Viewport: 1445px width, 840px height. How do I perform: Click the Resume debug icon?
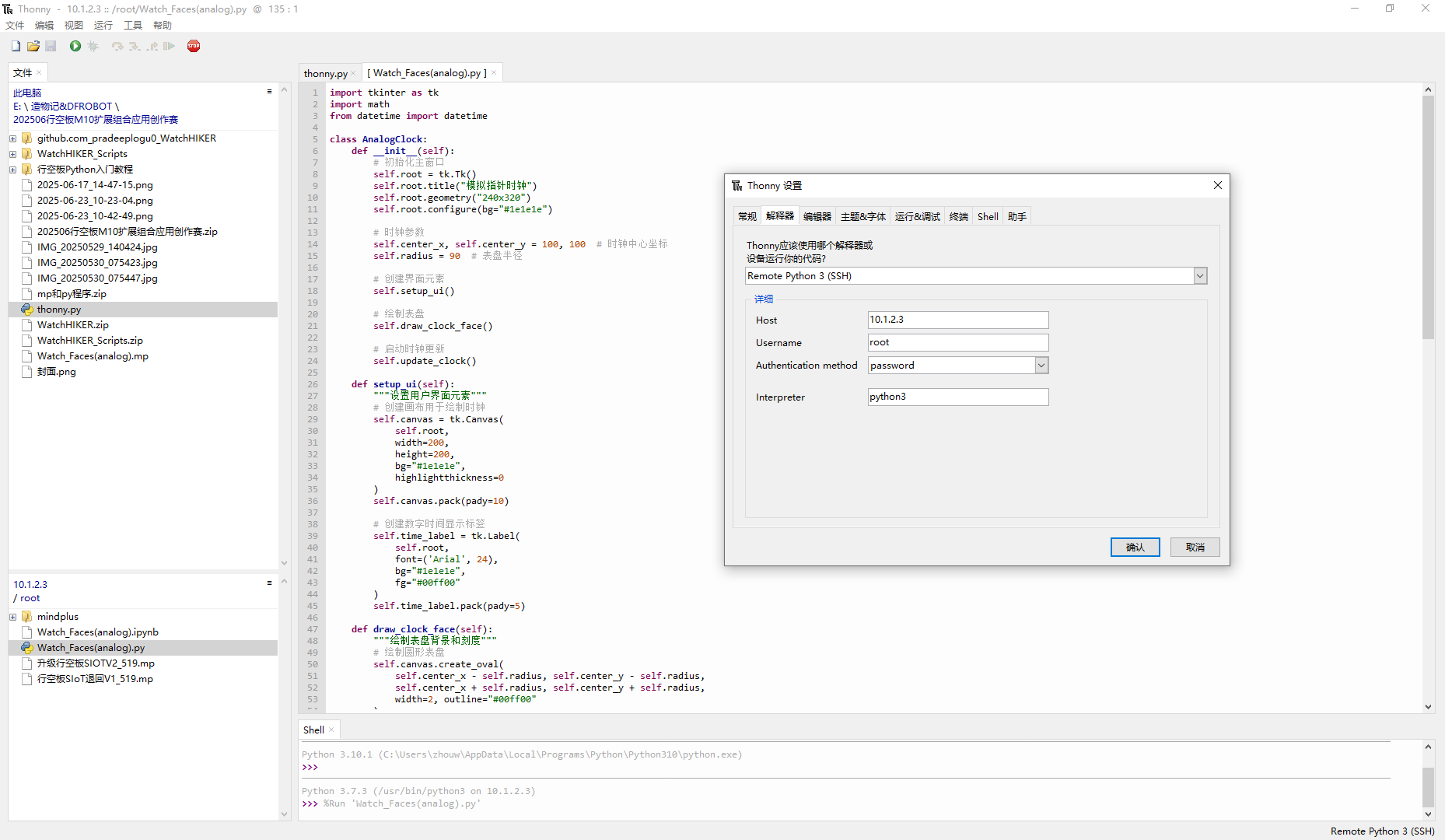pos(169,47)
